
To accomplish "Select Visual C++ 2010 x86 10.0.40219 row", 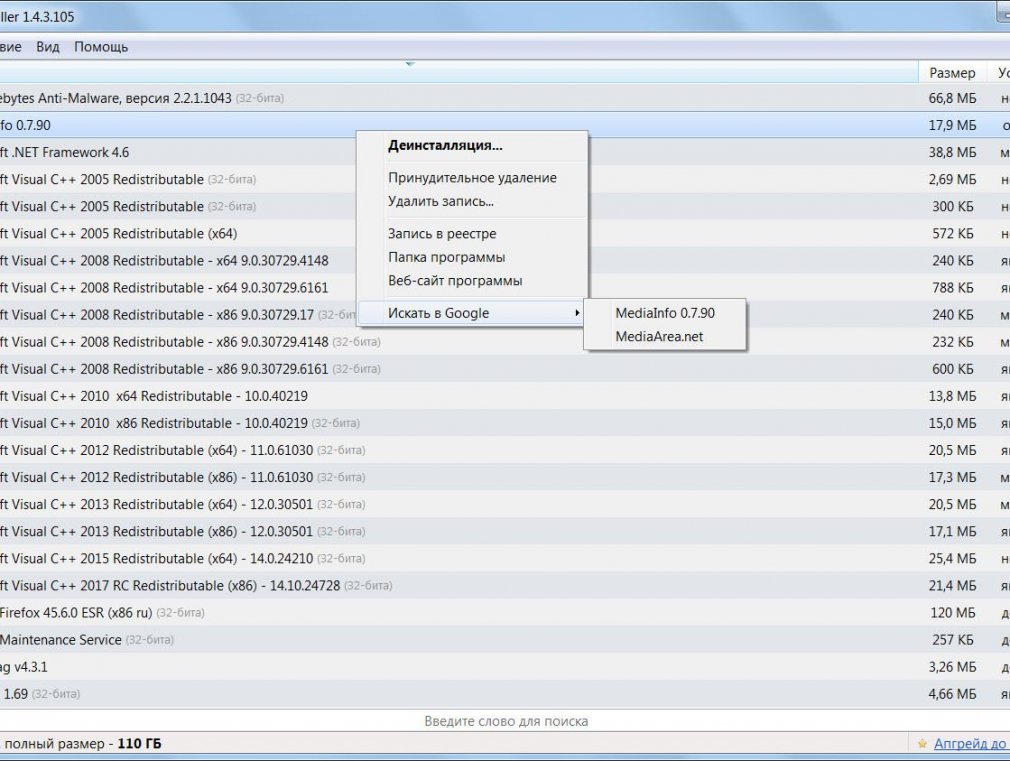I will 505,423.
